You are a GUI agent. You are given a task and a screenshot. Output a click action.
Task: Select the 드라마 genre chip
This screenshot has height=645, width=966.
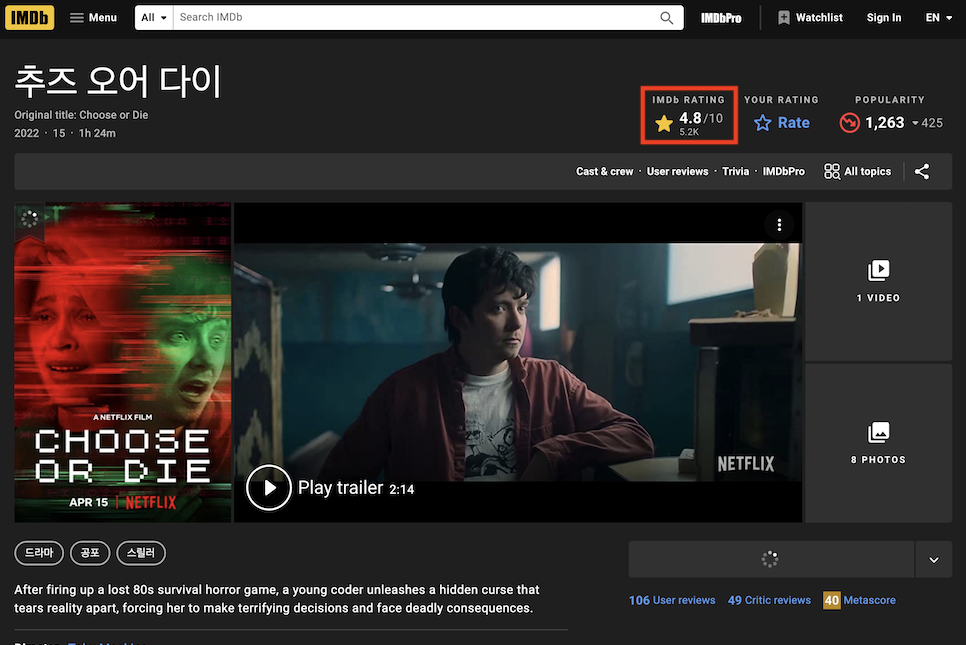click(x=39, y=553)
